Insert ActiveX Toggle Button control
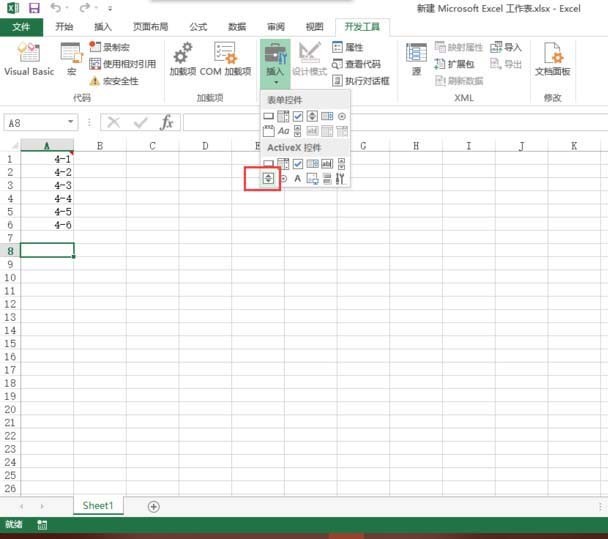 [327, 179]
